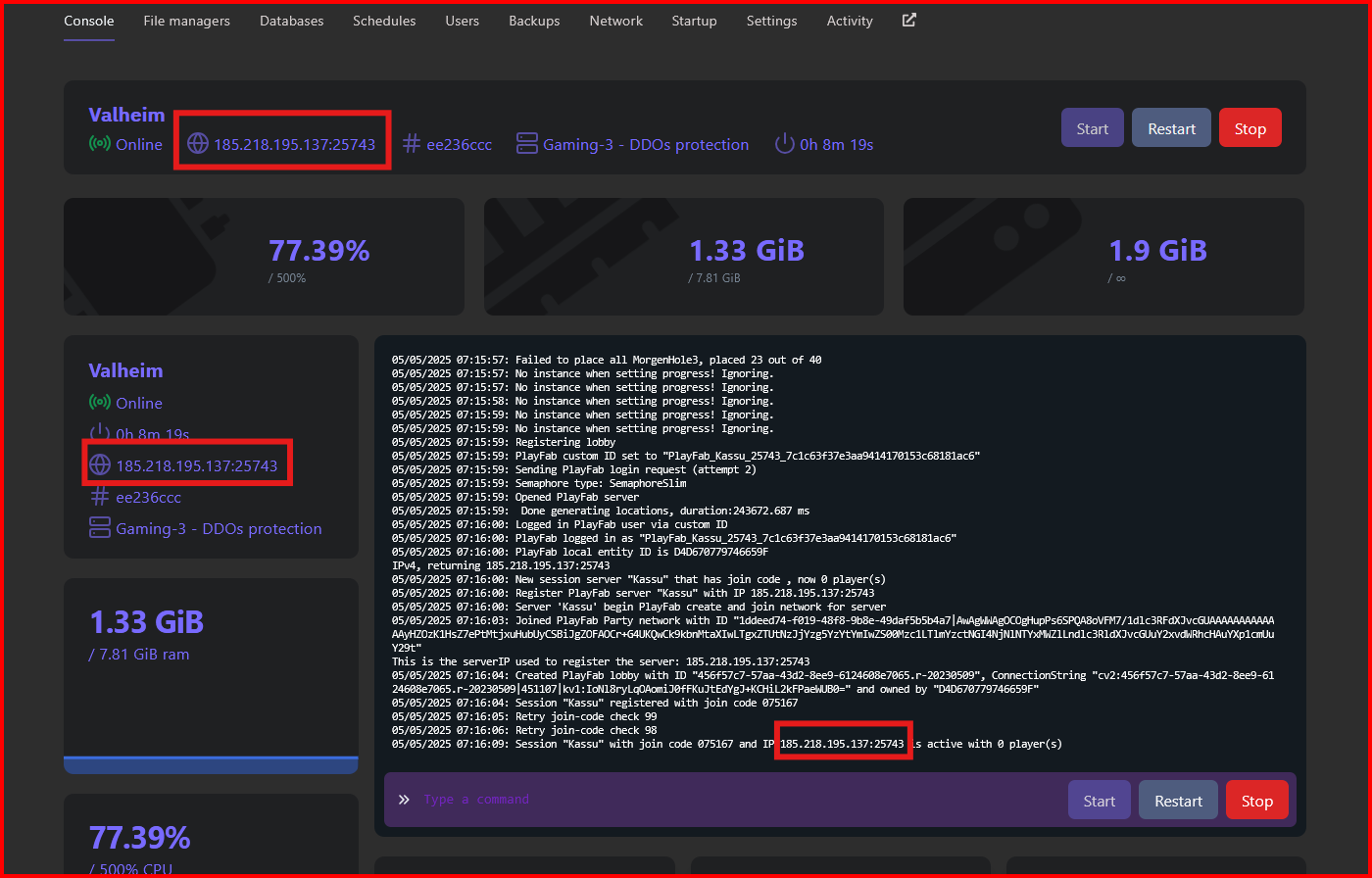The width and height of the screenshot is (1372, 878).
Task: Switch to File managers tab
Action: point(186,21)
